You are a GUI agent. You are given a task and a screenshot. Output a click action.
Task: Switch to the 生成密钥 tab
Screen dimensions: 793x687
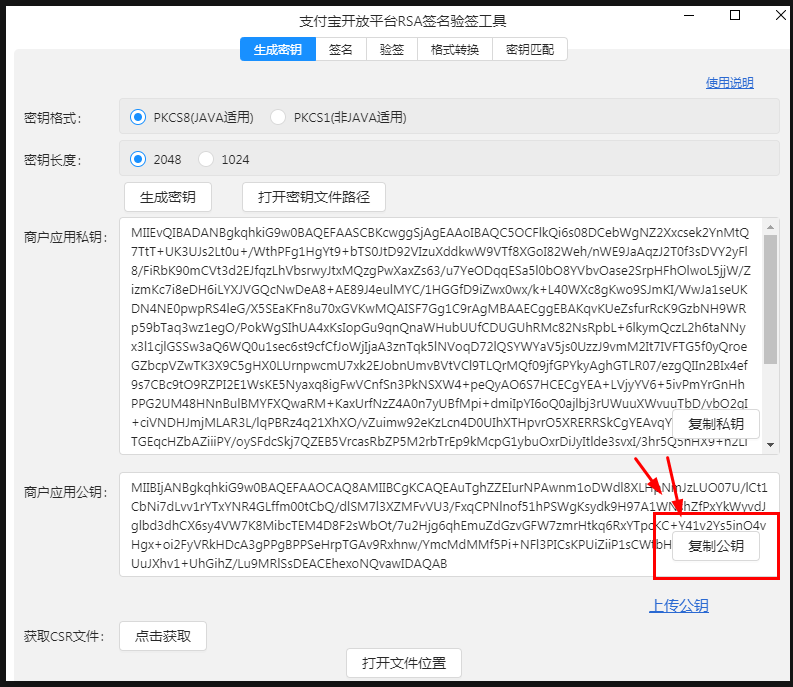point(278,49)
